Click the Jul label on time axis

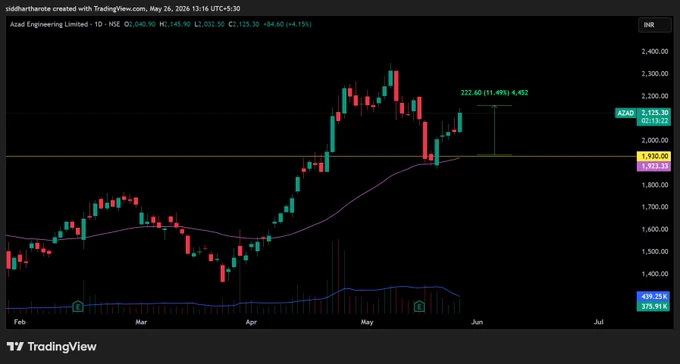[x=599, y=322]
